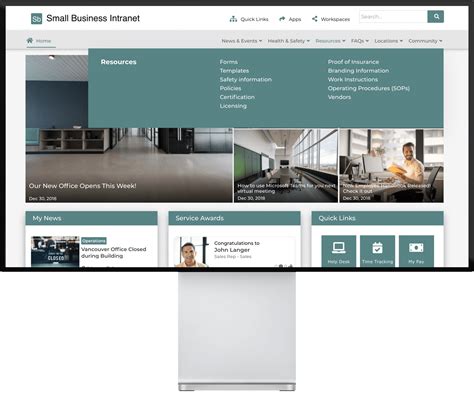Viewport: 474px width, 394px height.
Task: Collapse the Resources dropdown menu
Action: pos(330,41)
